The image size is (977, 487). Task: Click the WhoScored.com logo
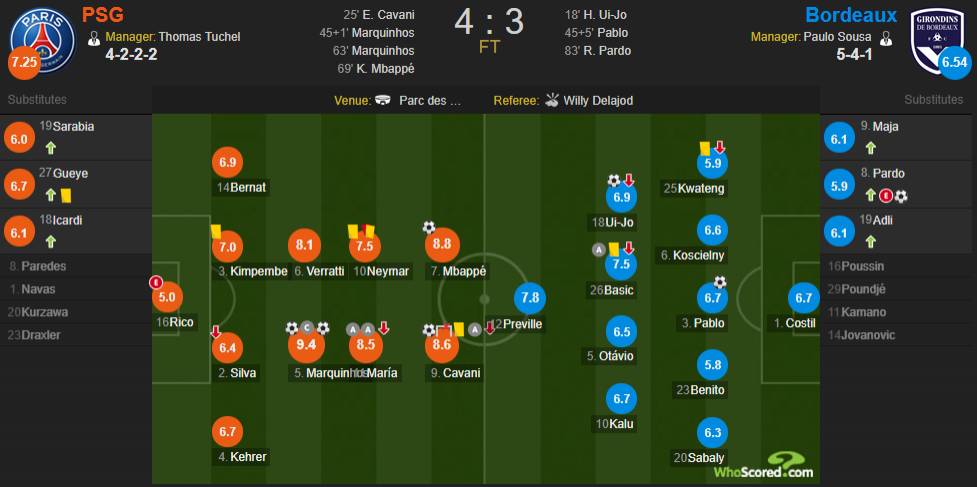[763, 466]
